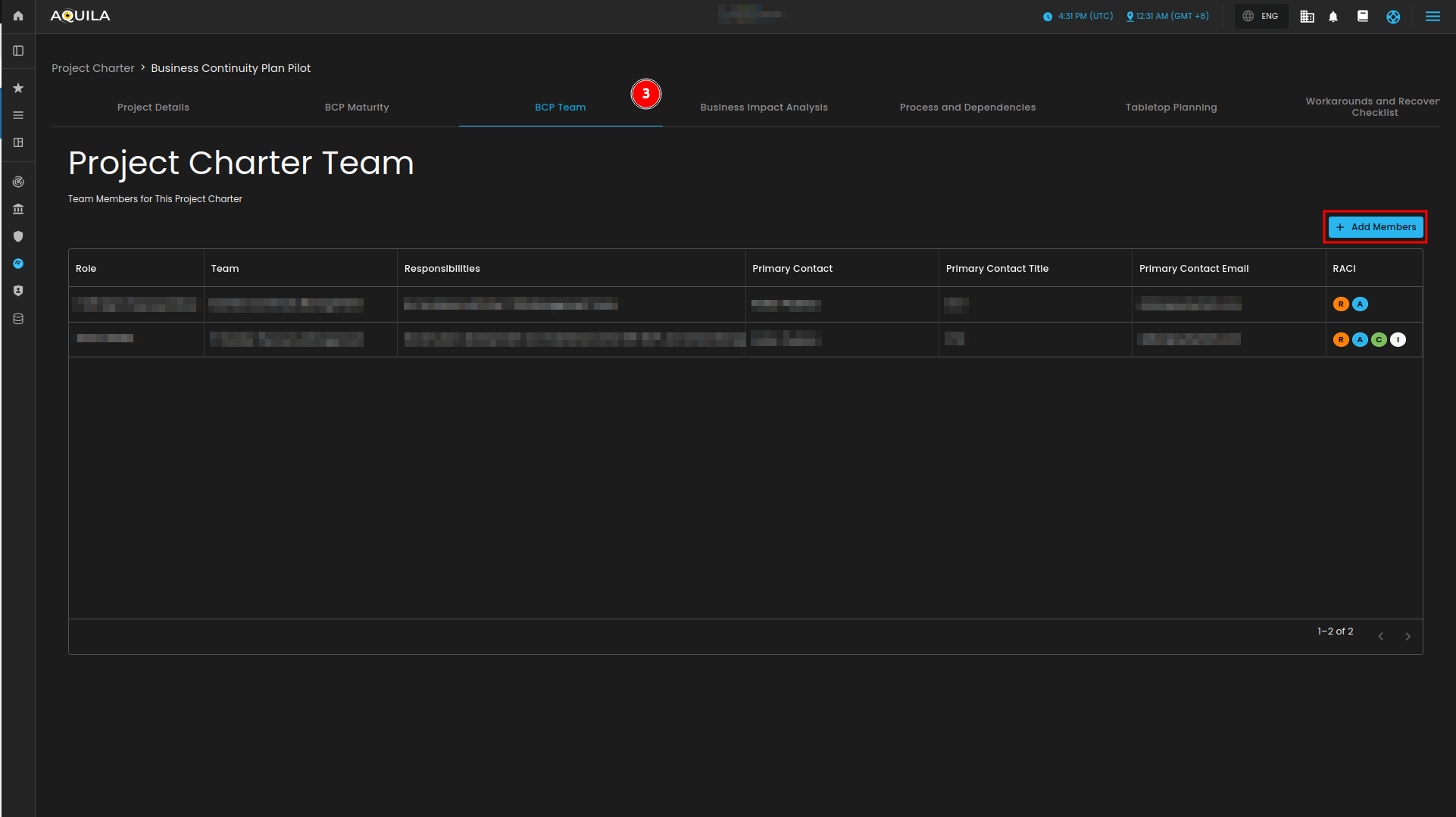
Task: Open favorites star icon in sidebar
Action: (18, 88)
